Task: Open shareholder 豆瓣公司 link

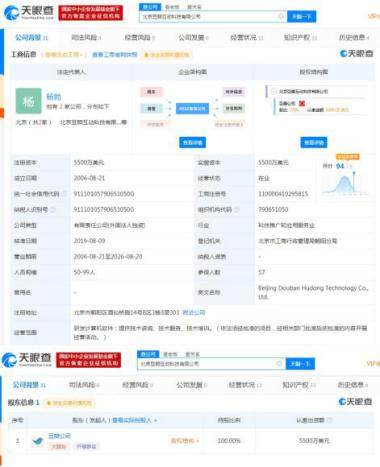Action: 59,436
